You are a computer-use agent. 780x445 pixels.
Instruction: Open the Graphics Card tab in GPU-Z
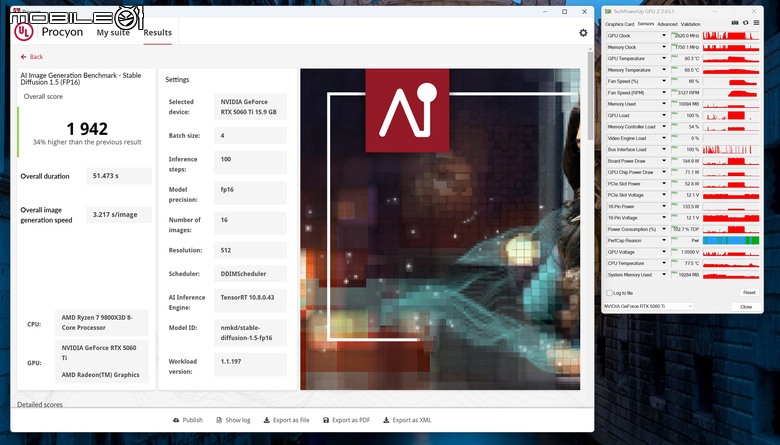coord(619,24)
